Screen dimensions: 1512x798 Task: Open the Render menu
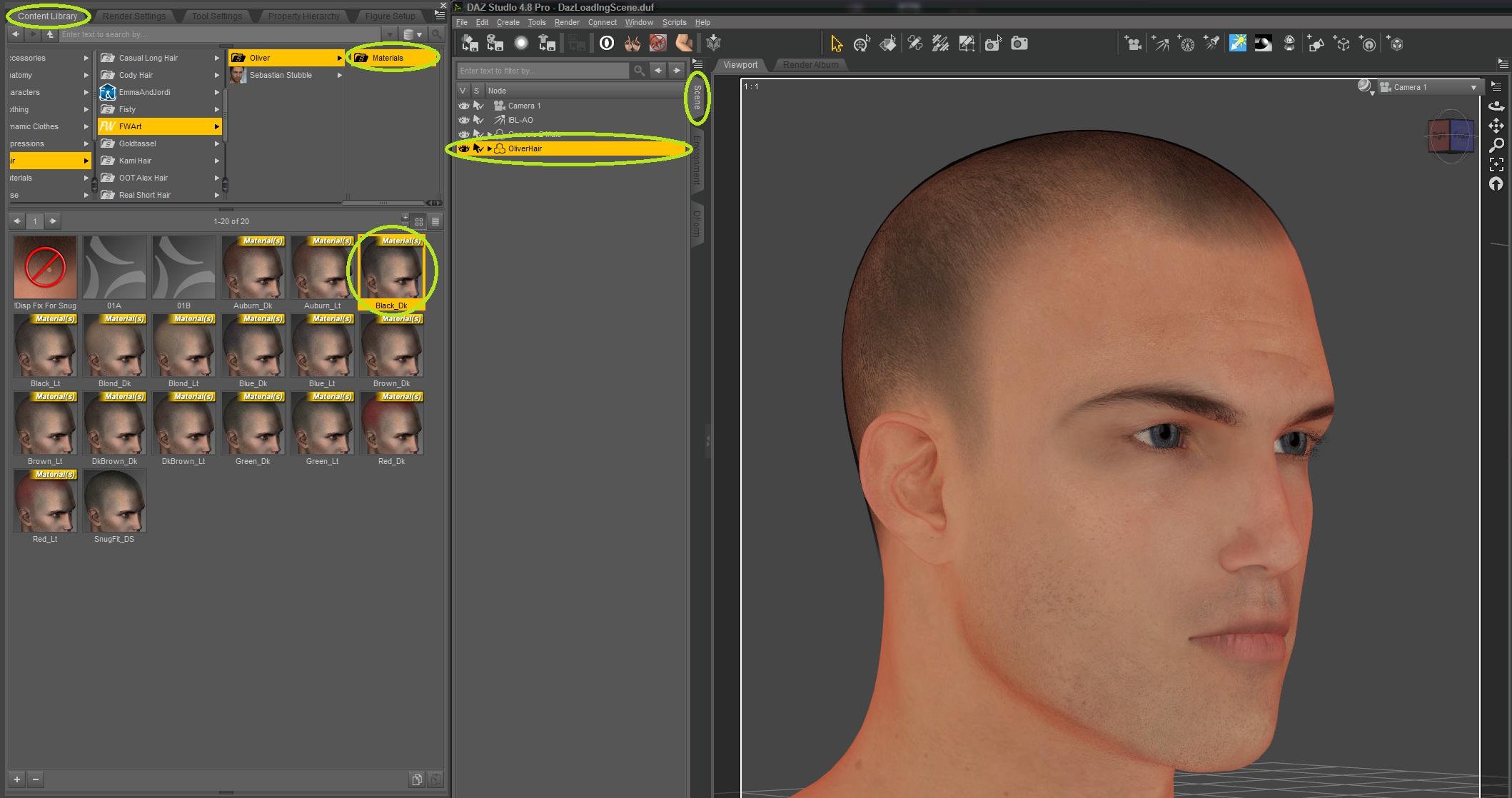tap(566, 22)
